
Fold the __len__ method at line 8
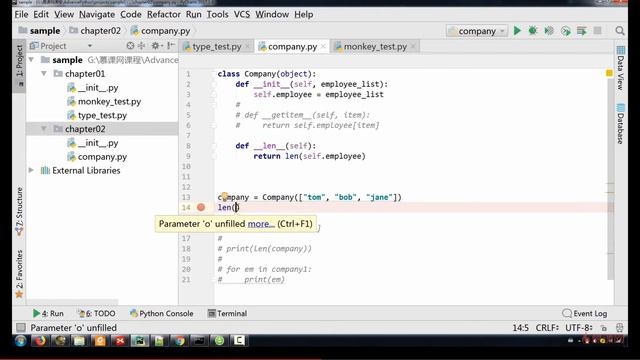point(214,146)
